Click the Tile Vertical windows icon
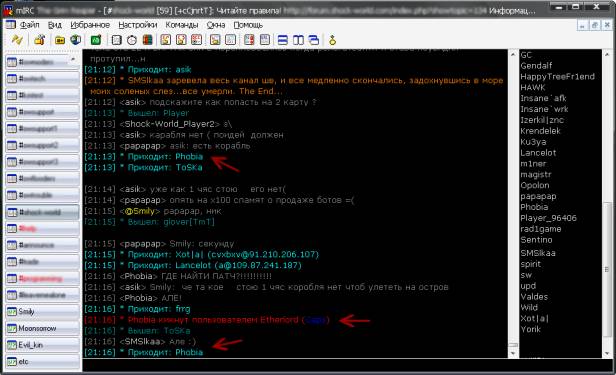The height and width of the screenshot is (375, 616). pyautogui.click(x=298, y=40)
